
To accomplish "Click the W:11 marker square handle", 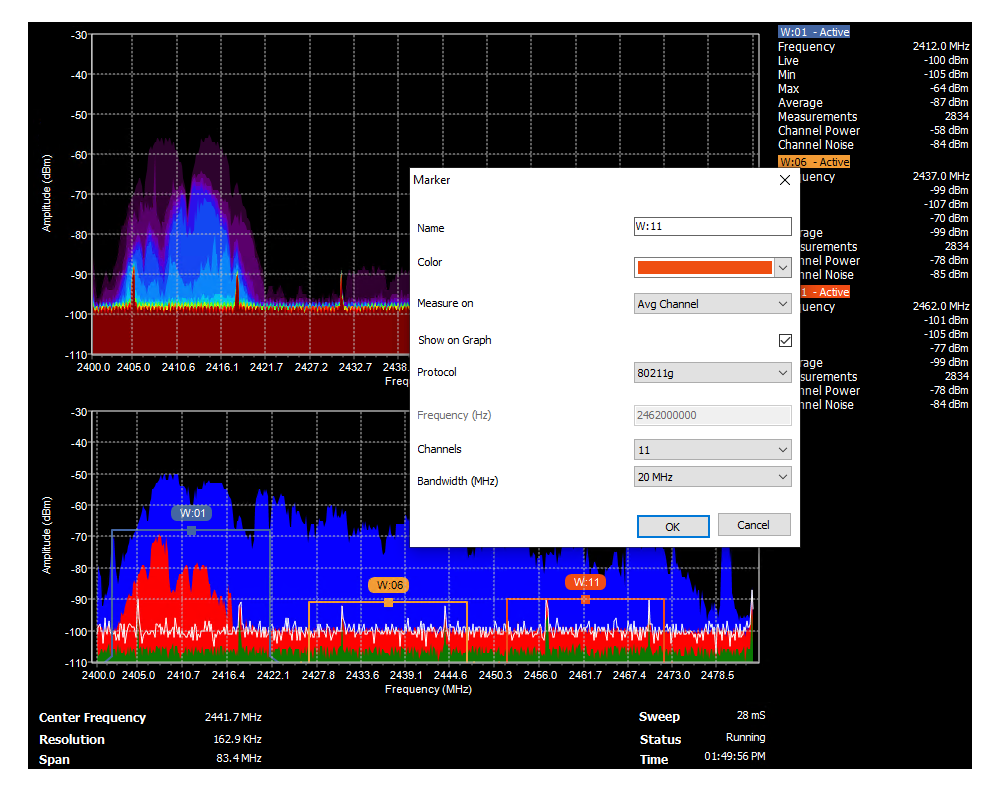I will click(x=585, y=599).
